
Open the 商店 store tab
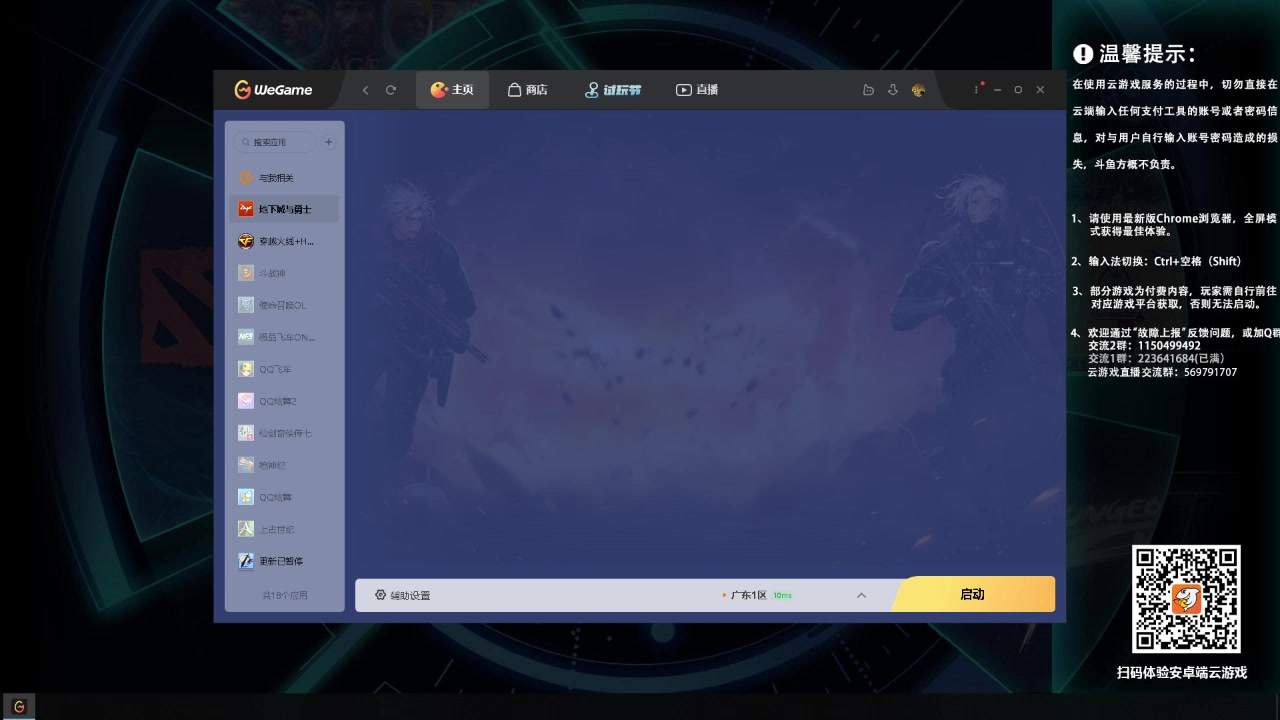click(x=527, y=90)
